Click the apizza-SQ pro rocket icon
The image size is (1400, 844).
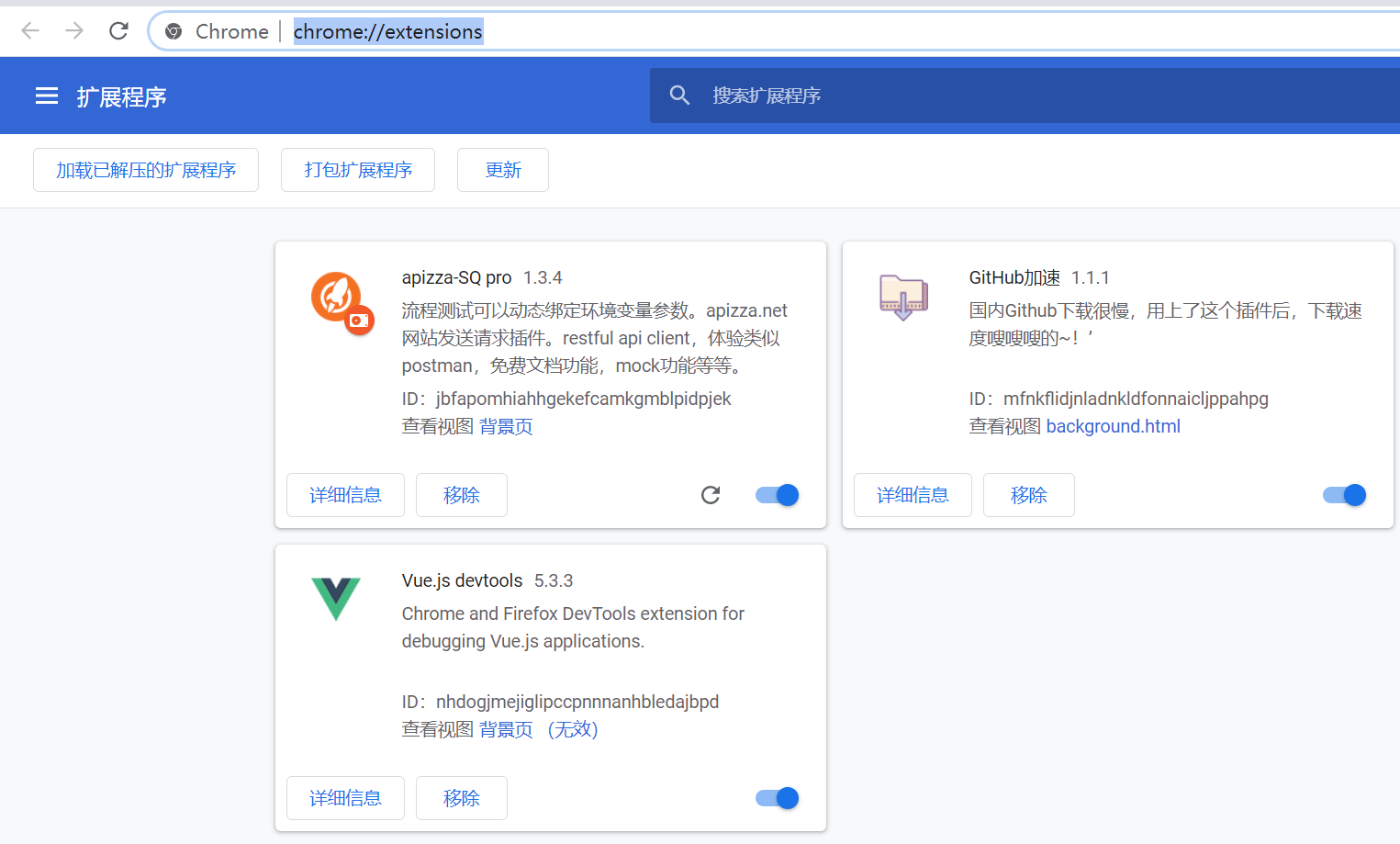342,303
